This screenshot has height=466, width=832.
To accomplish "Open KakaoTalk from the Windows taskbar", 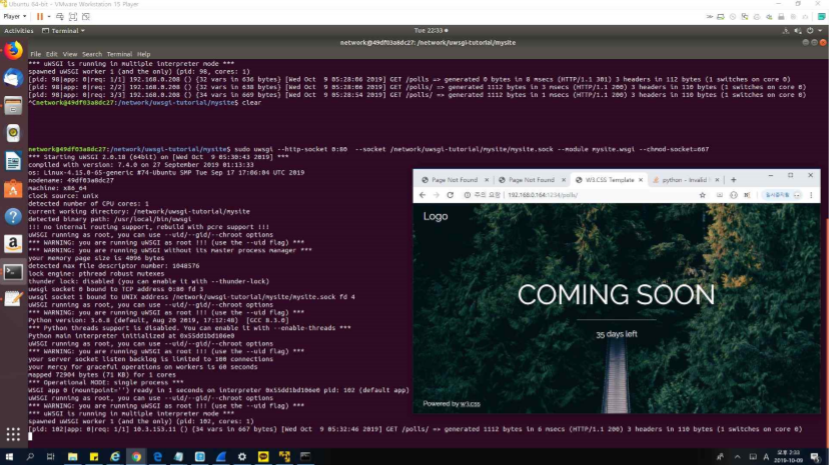I will pos(263,456).
